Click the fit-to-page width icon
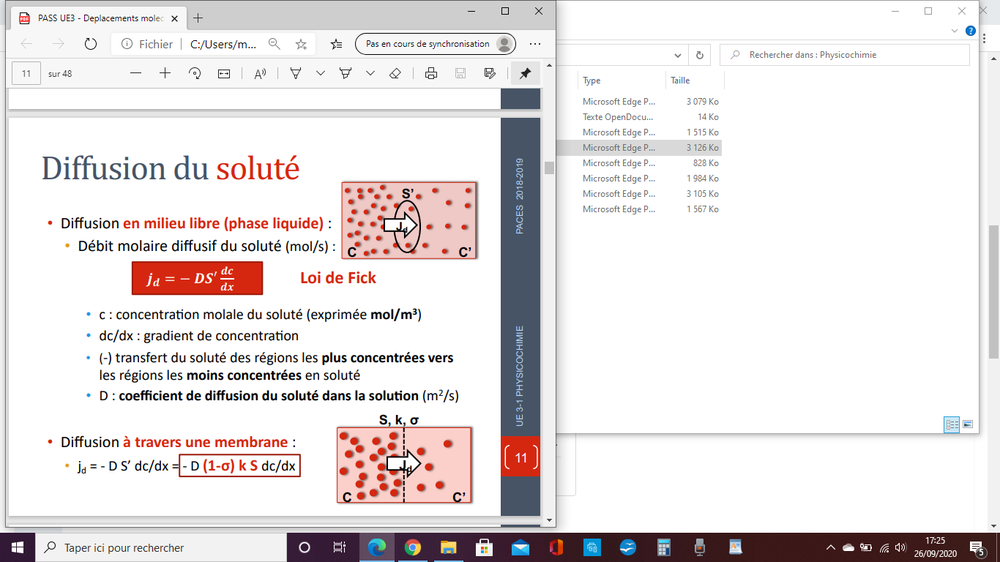This screenshot has width=1000, height=562. pos(224,73)
